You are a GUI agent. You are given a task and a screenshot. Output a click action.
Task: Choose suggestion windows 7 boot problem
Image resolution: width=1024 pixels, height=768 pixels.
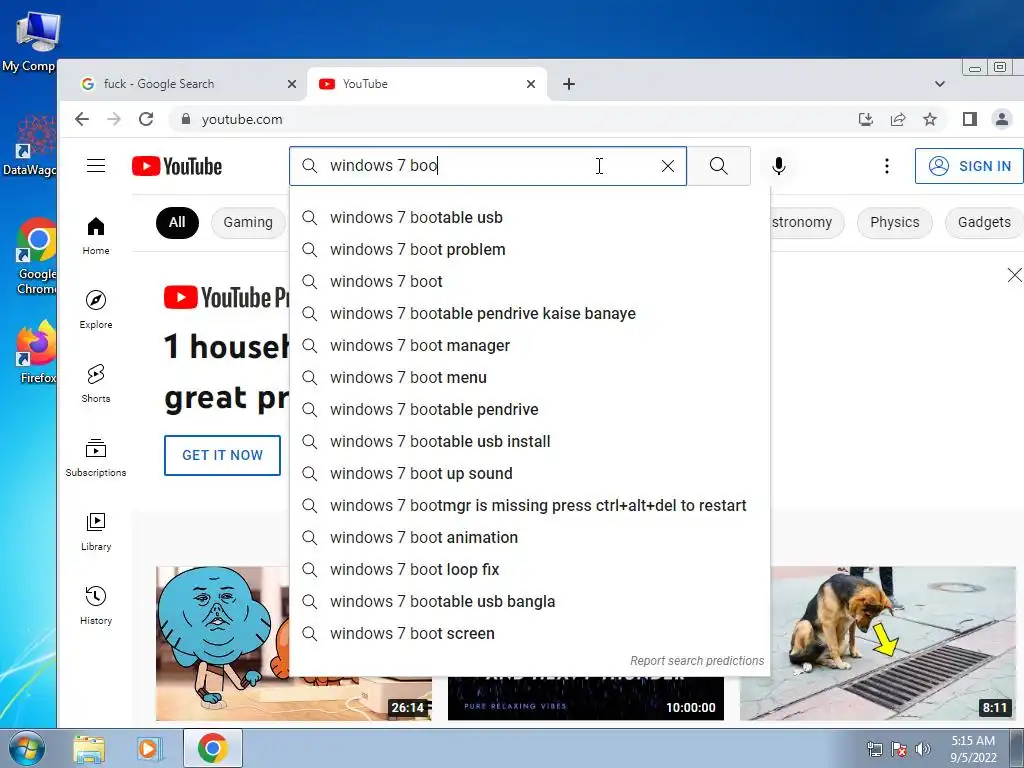[530, 249]
